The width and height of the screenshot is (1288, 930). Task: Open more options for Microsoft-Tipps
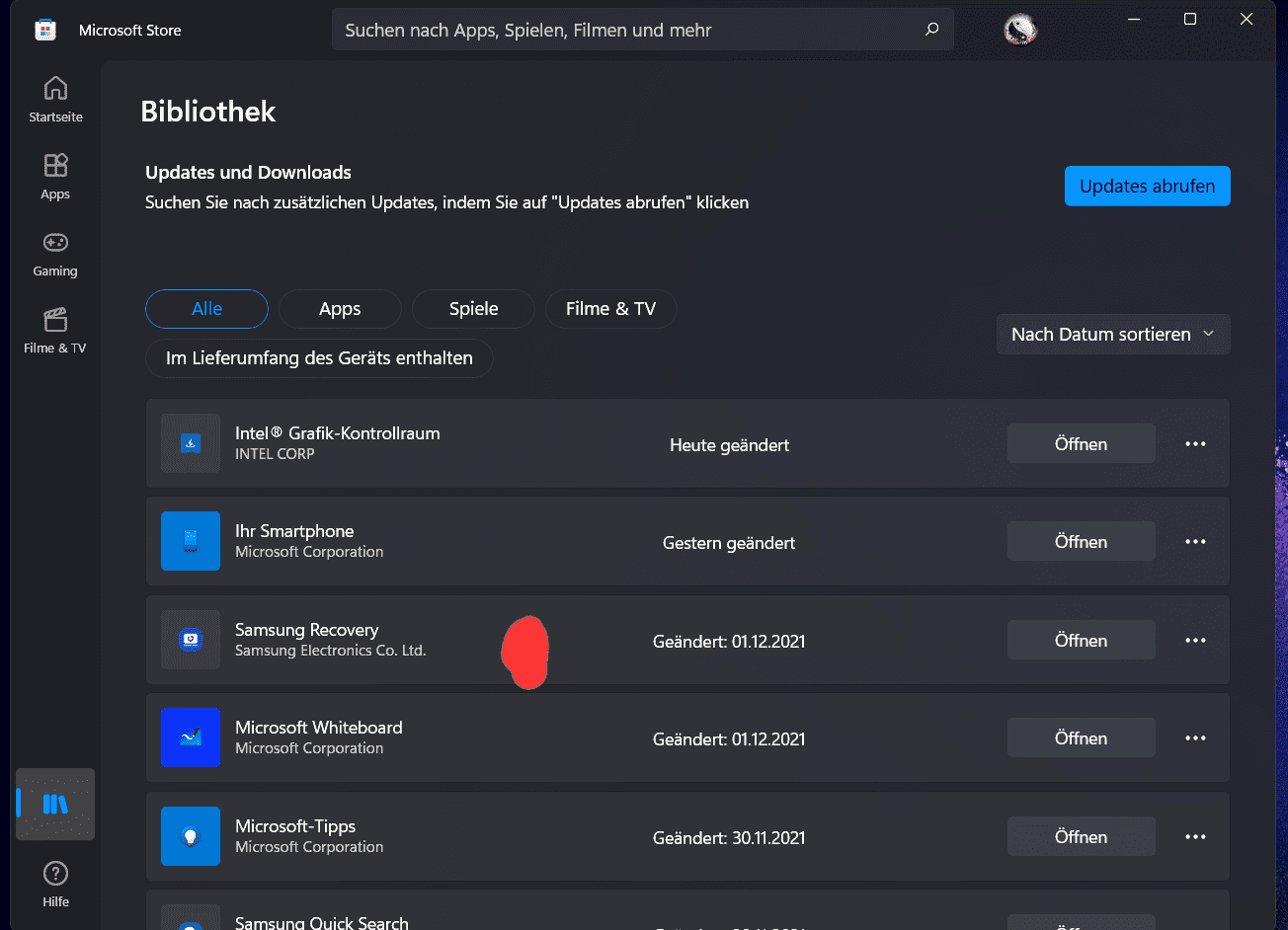1195,837
